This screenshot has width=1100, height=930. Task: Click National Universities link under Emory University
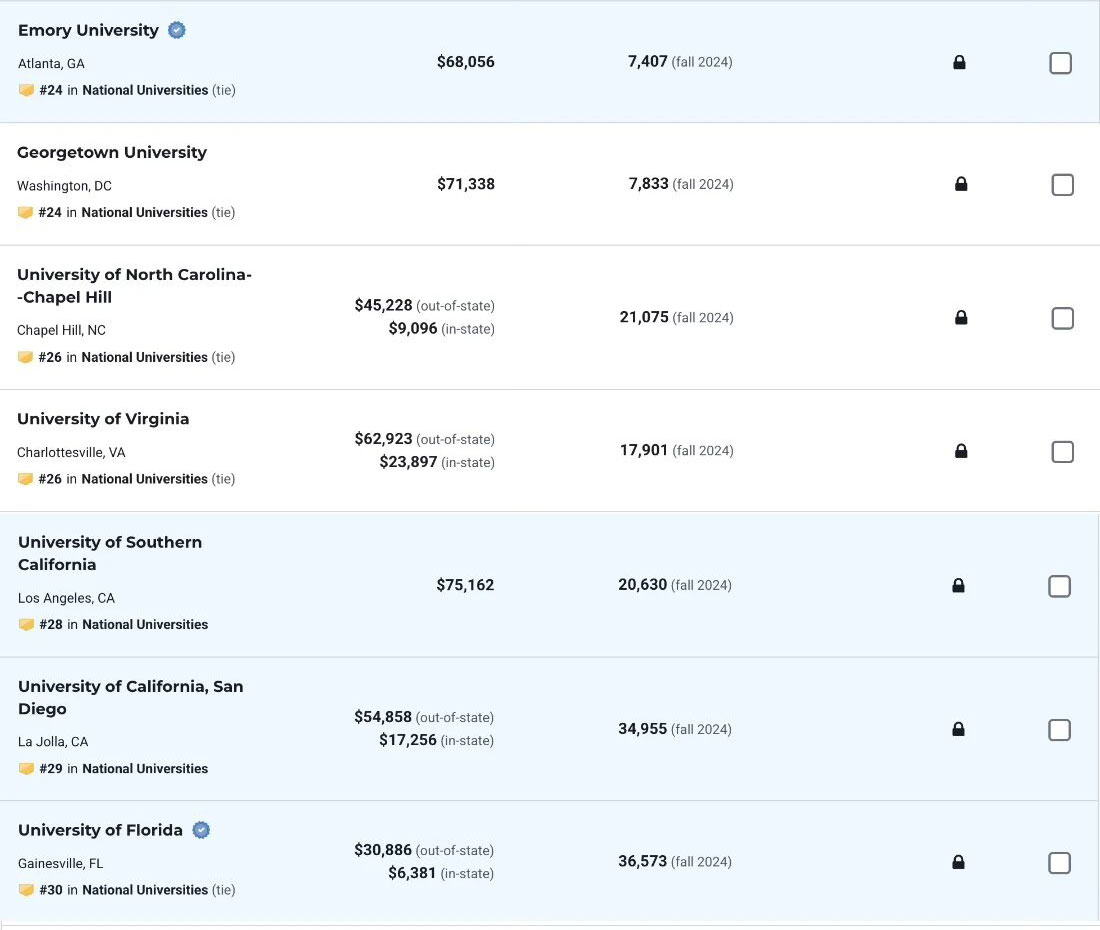(x=145, y=90)
